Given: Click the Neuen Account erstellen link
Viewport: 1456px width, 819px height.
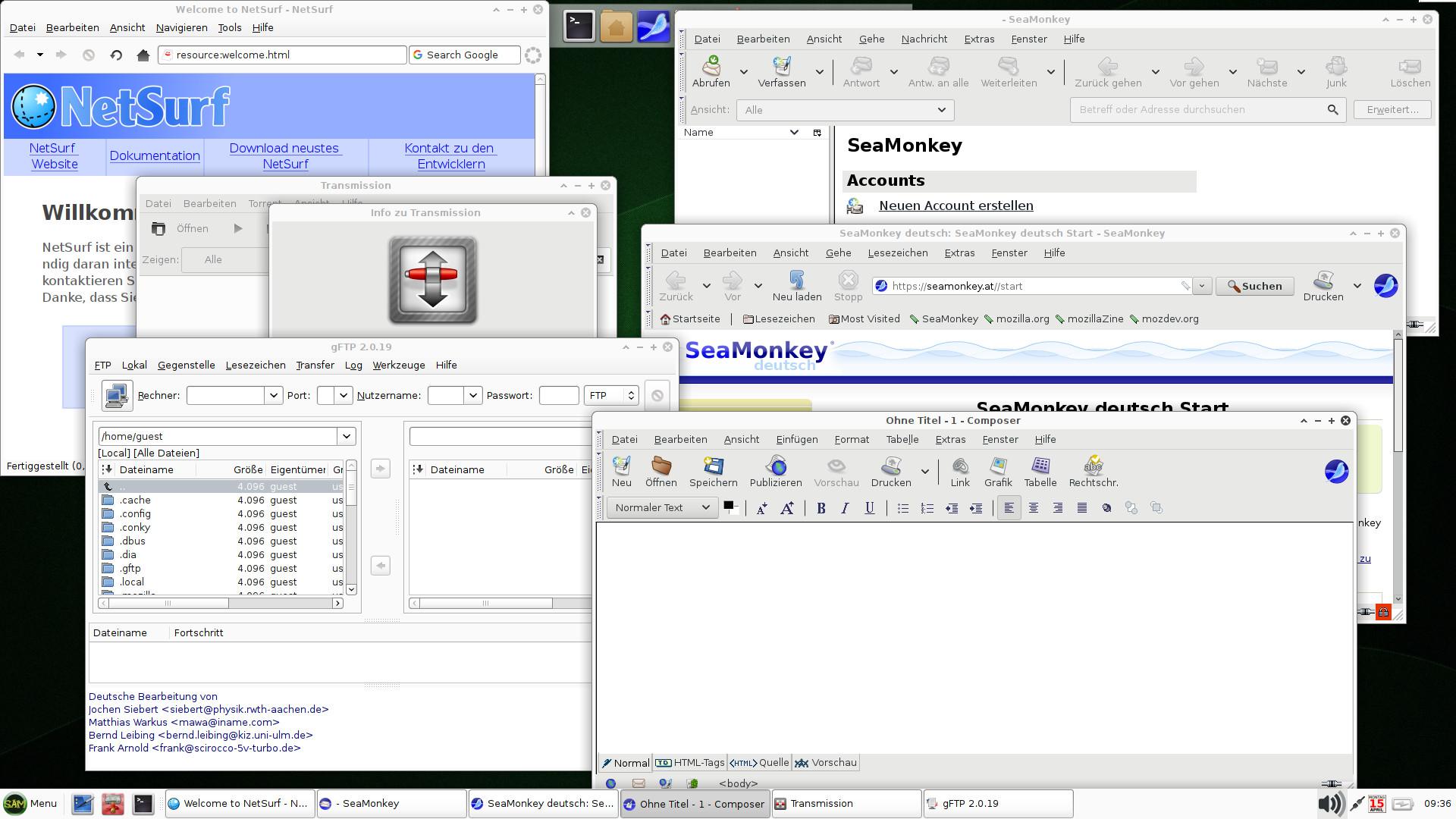Looking at the screenshot, I should [x=955, y=206].
